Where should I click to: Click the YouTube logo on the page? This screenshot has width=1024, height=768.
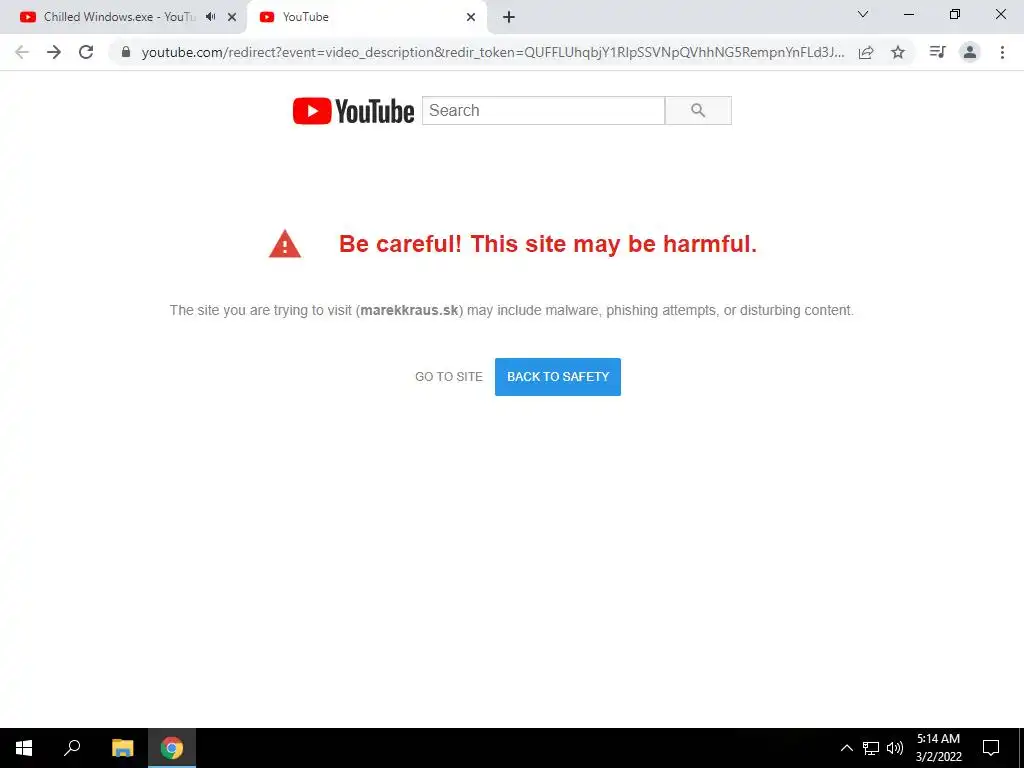(x=353, y=111)
